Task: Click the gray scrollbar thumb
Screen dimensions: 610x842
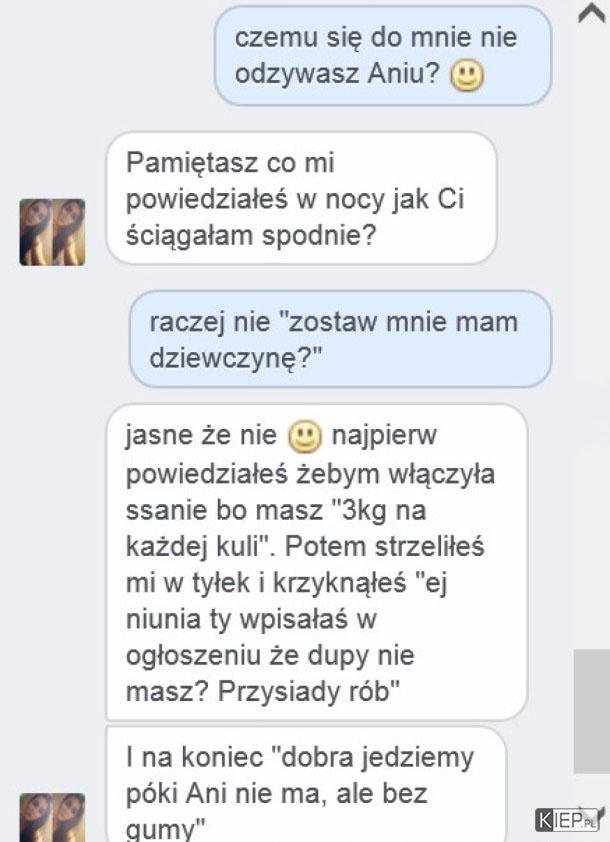Action: click(592, 711)
